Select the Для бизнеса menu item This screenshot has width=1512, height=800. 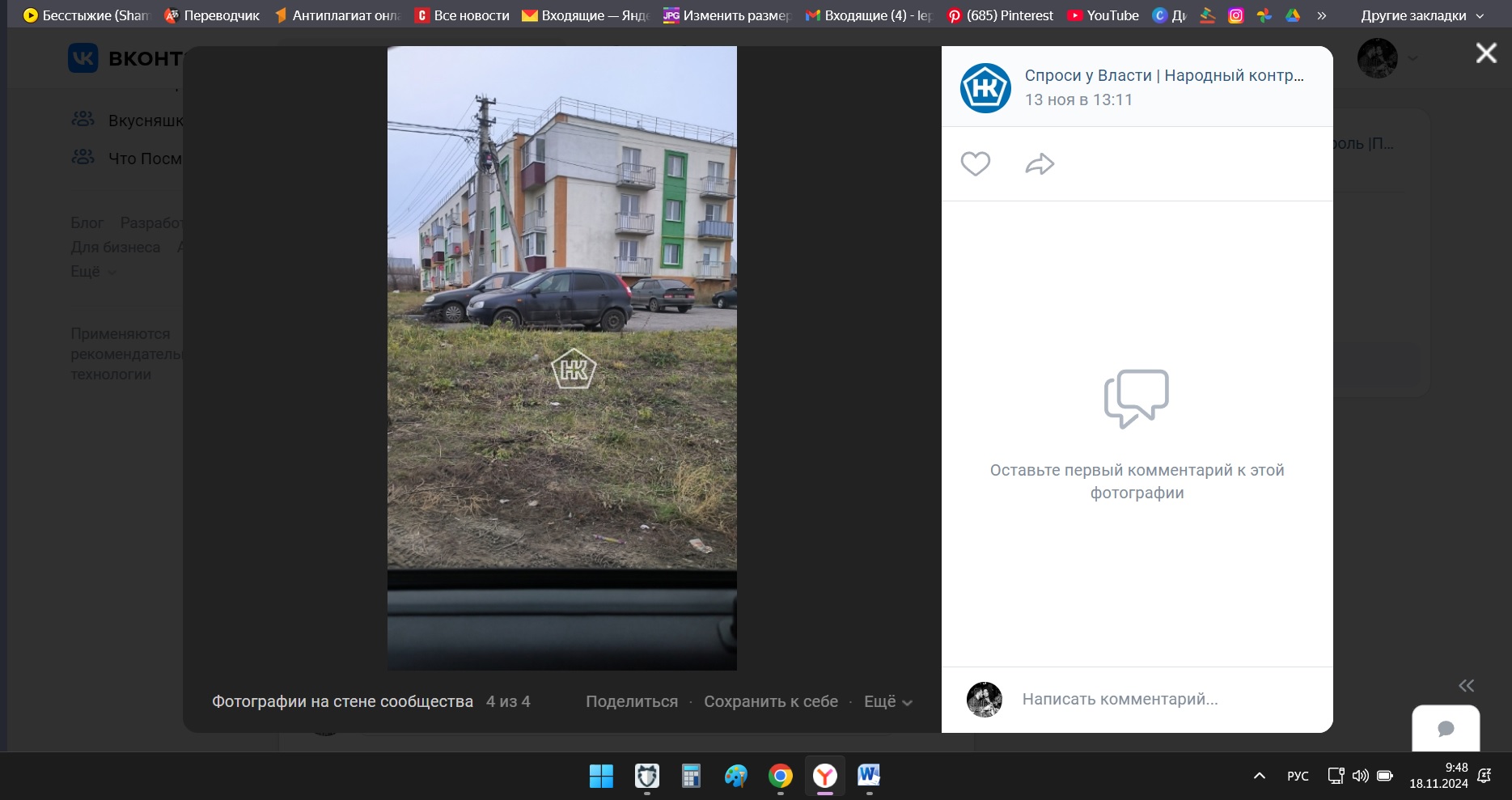[115, 247]
